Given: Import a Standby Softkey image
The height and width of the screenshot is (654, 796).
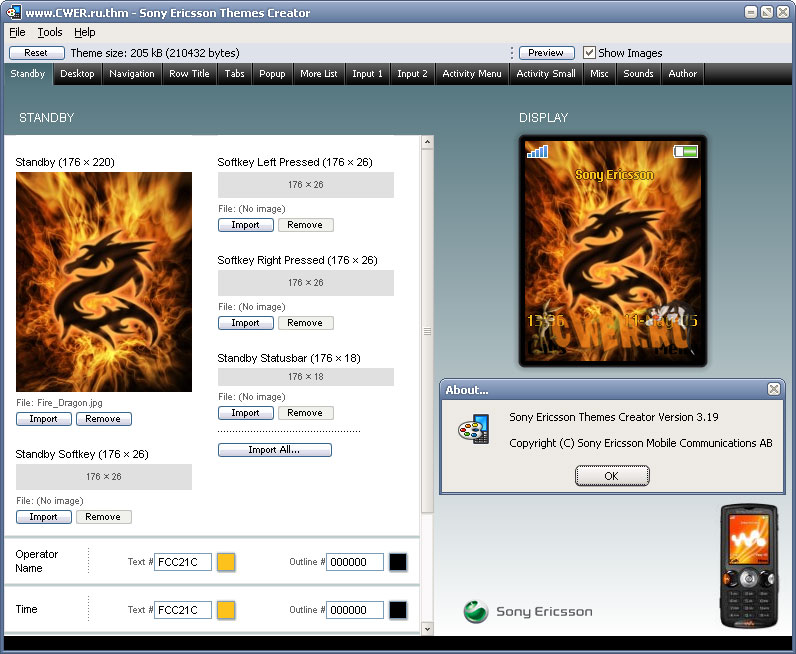Looking at the screenshot, I should [44, 517].
